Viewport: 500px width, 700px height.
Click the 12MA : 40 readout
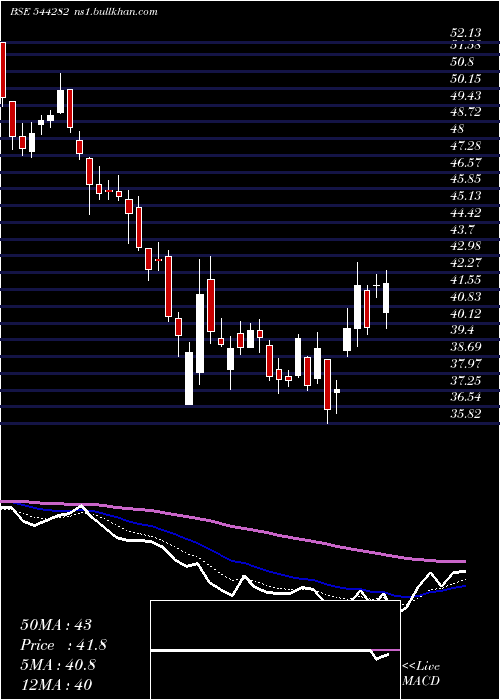[x=56, y=684]
